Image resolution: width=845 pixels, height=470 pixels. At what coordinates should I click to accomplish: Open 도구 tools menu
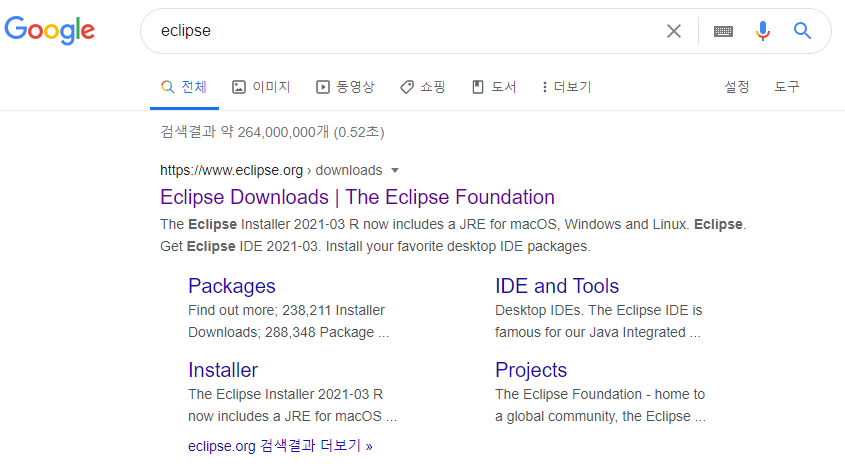click(x=787, y=87)
